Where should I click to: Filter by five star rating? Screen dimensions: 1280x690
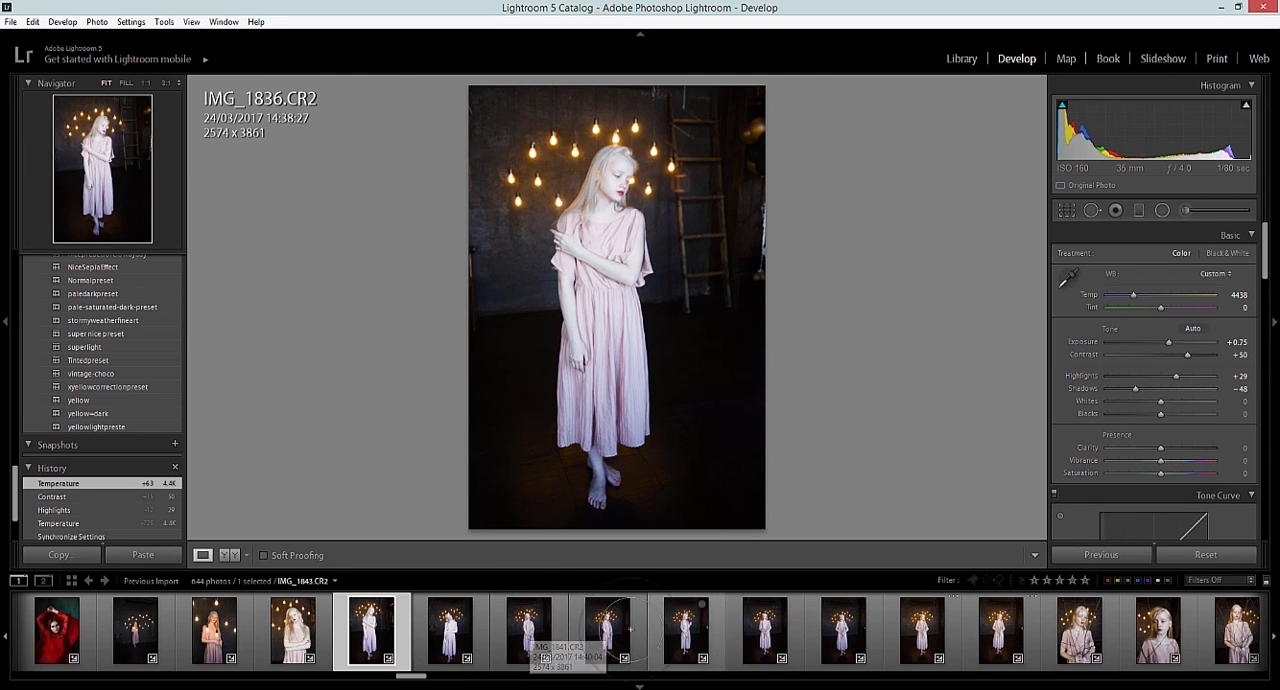pyautogui.click(x=1085, y=580)
